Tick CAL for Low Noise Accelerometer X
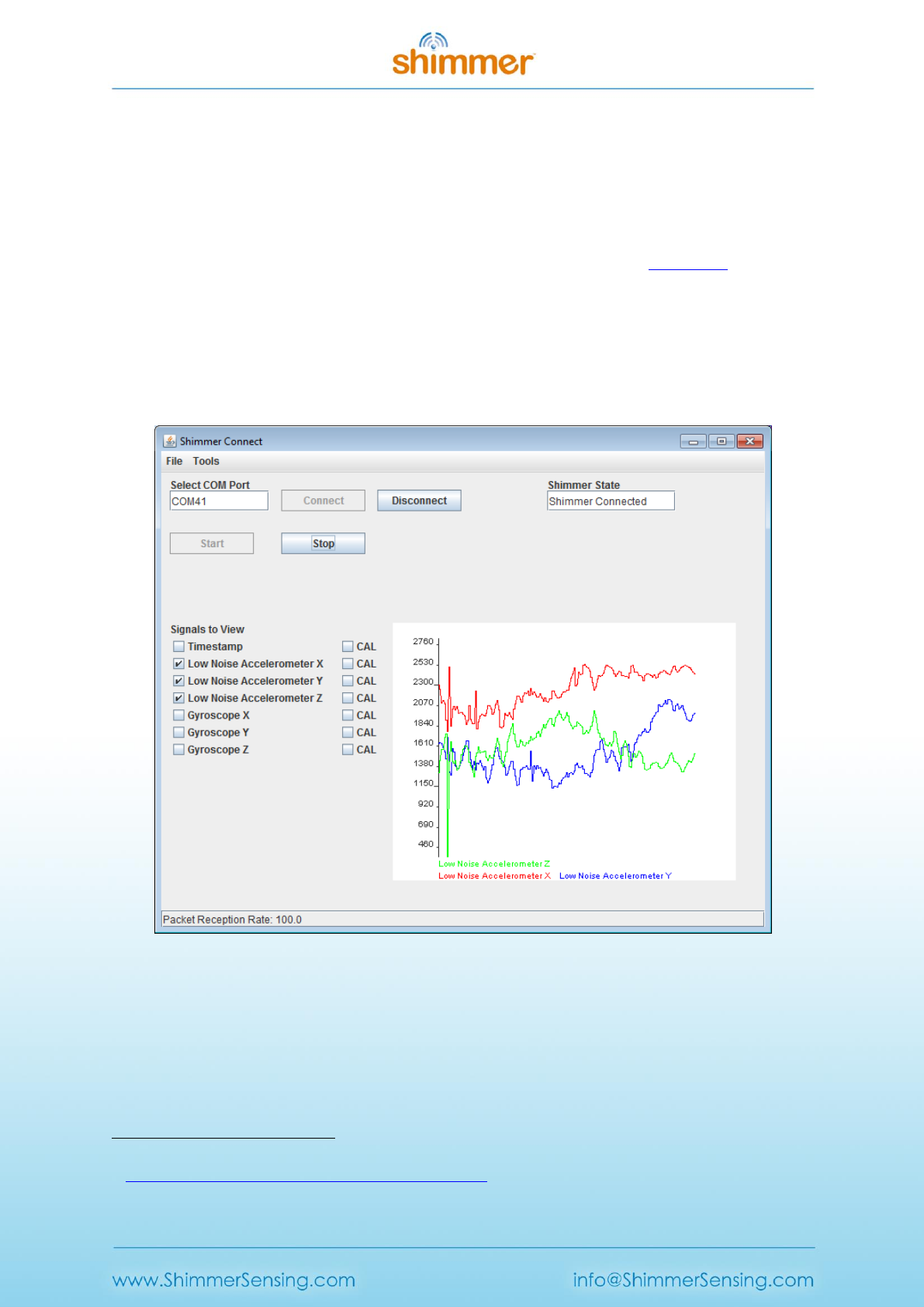This screenshot has height=1307, width=924. point(348,664)
